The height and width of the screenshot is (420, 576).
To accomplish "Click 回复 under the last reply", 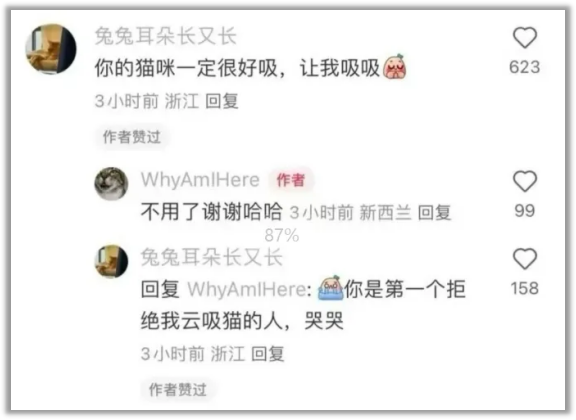I will (x=268, y=354).
